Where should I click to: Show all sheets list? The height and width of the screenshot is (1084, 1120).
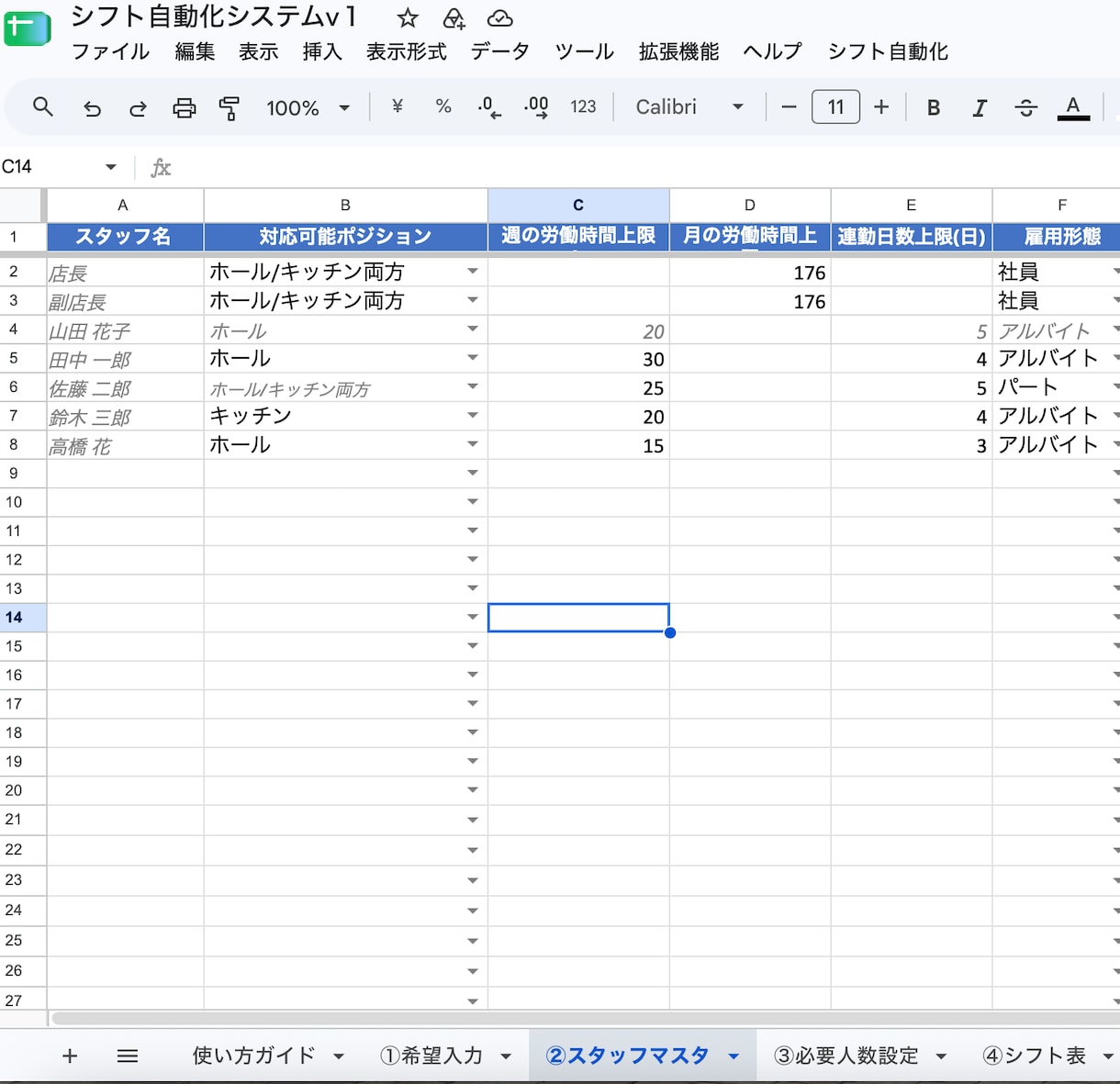(x=128, y=1056)
